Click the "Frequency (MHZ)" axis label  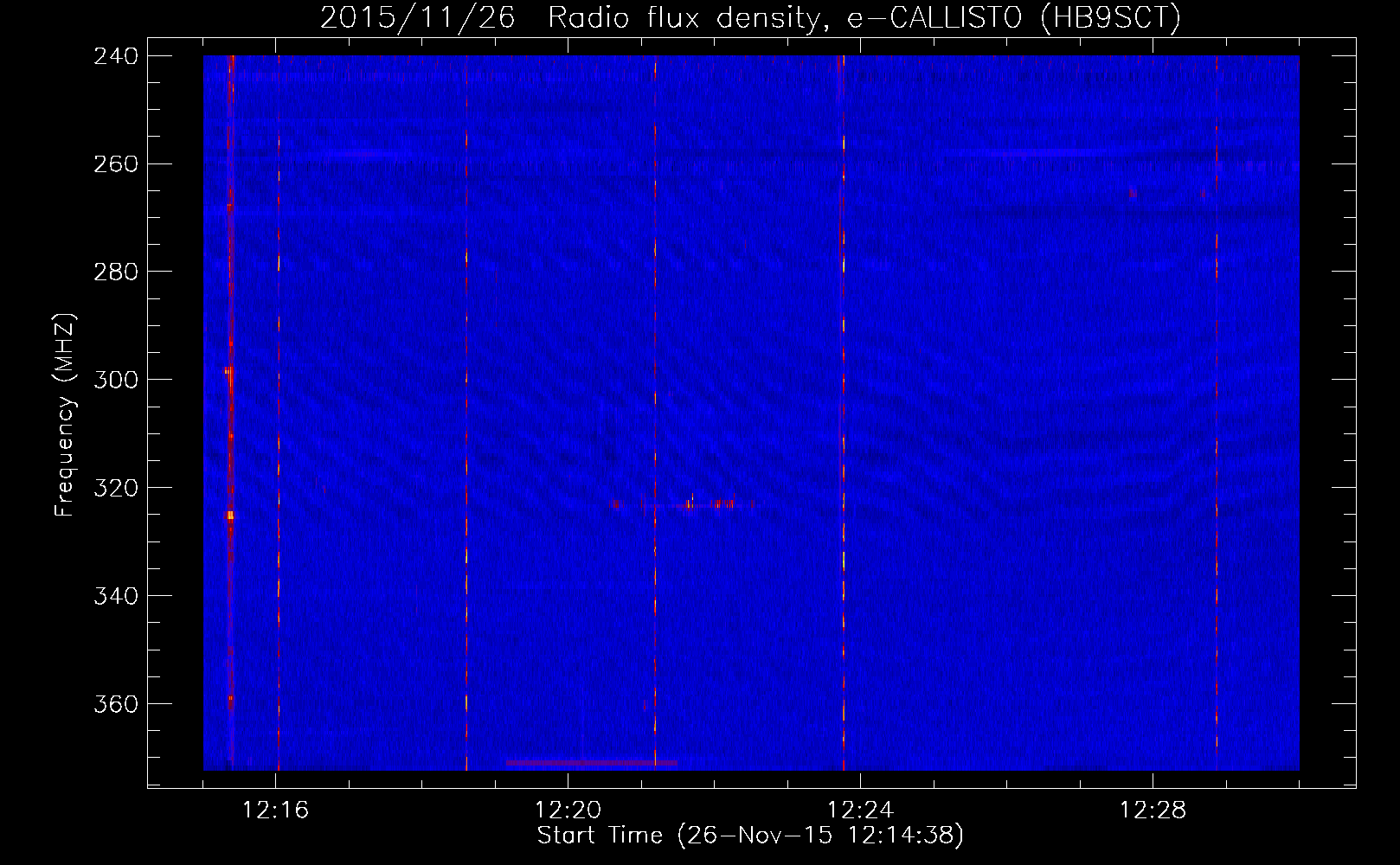pos(65,415)
